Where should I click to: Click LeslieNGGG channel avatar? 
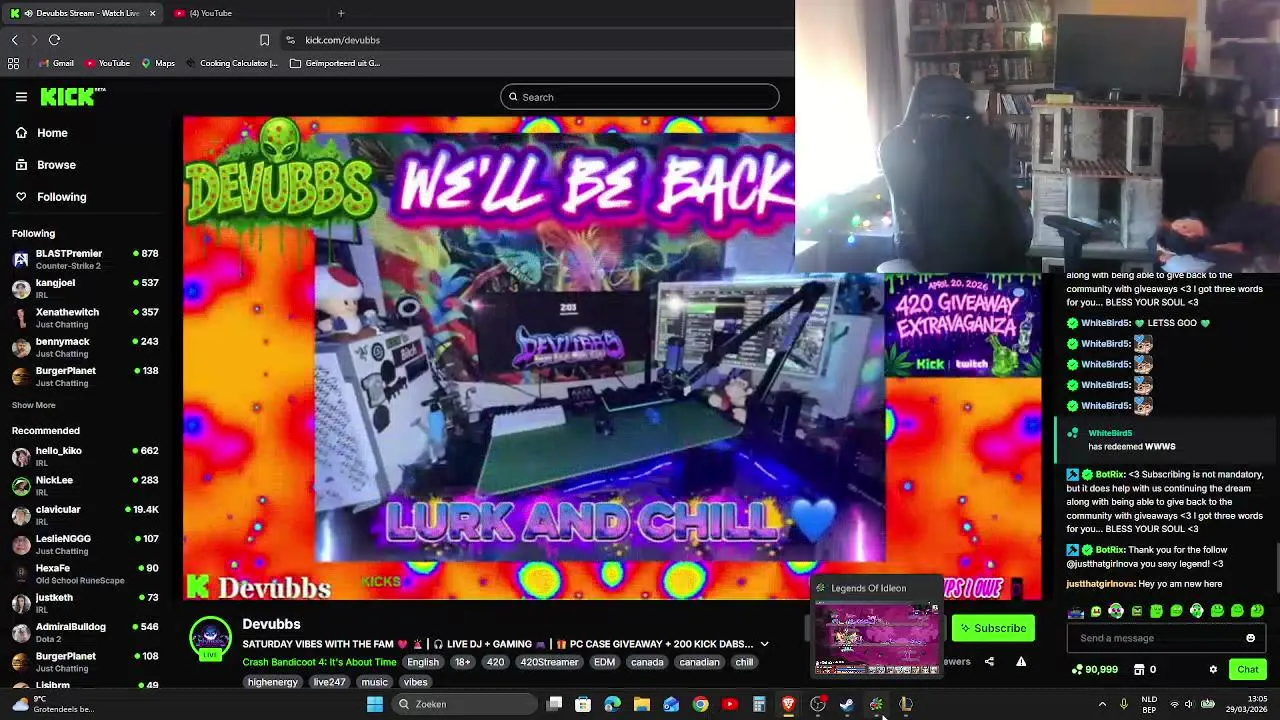[21, 545]
